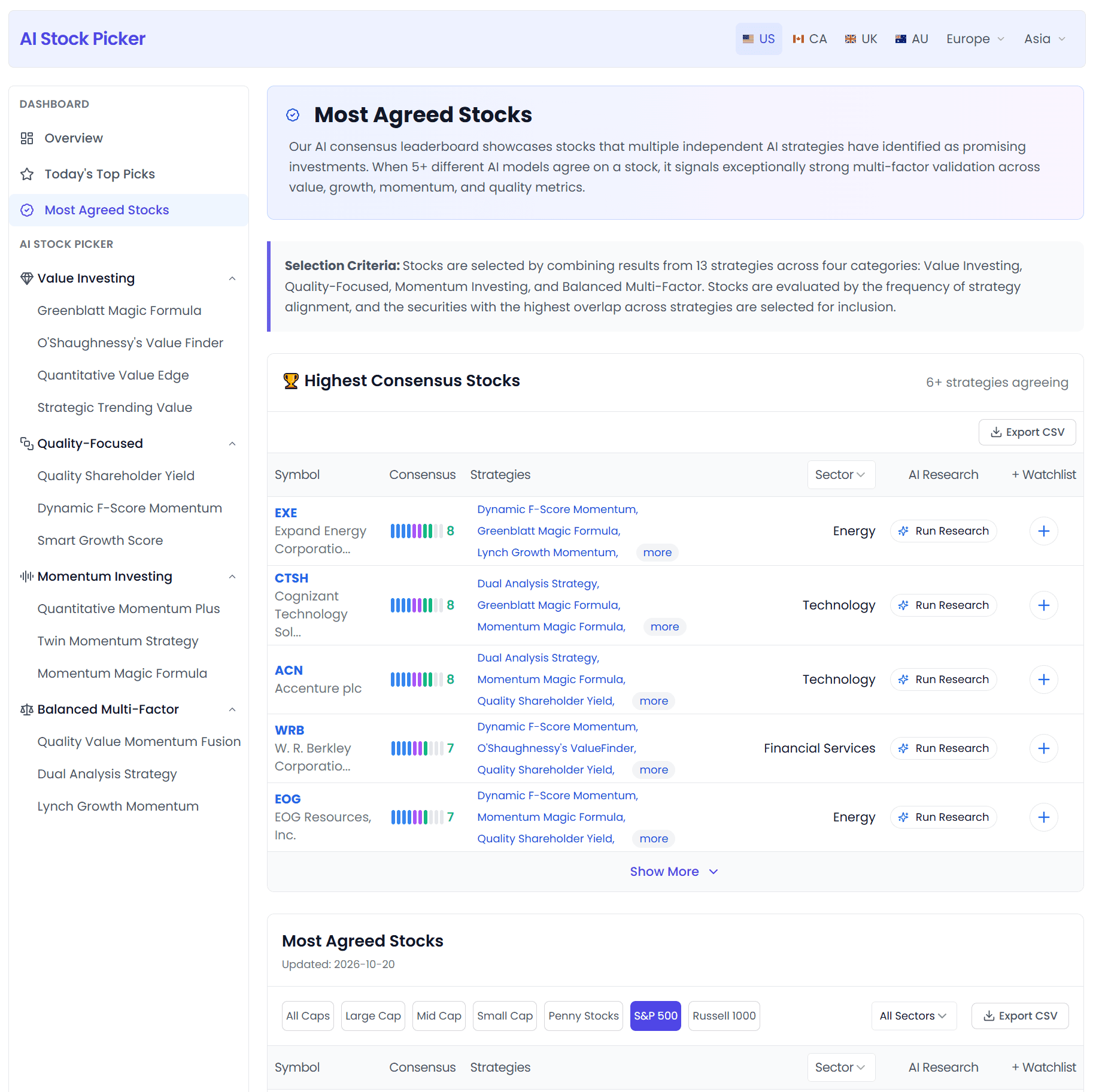The height and width of the screenshot is (1092, 1099).
Task: Click the Today's Top Picks star icon
Action: [x=27, y=174]
